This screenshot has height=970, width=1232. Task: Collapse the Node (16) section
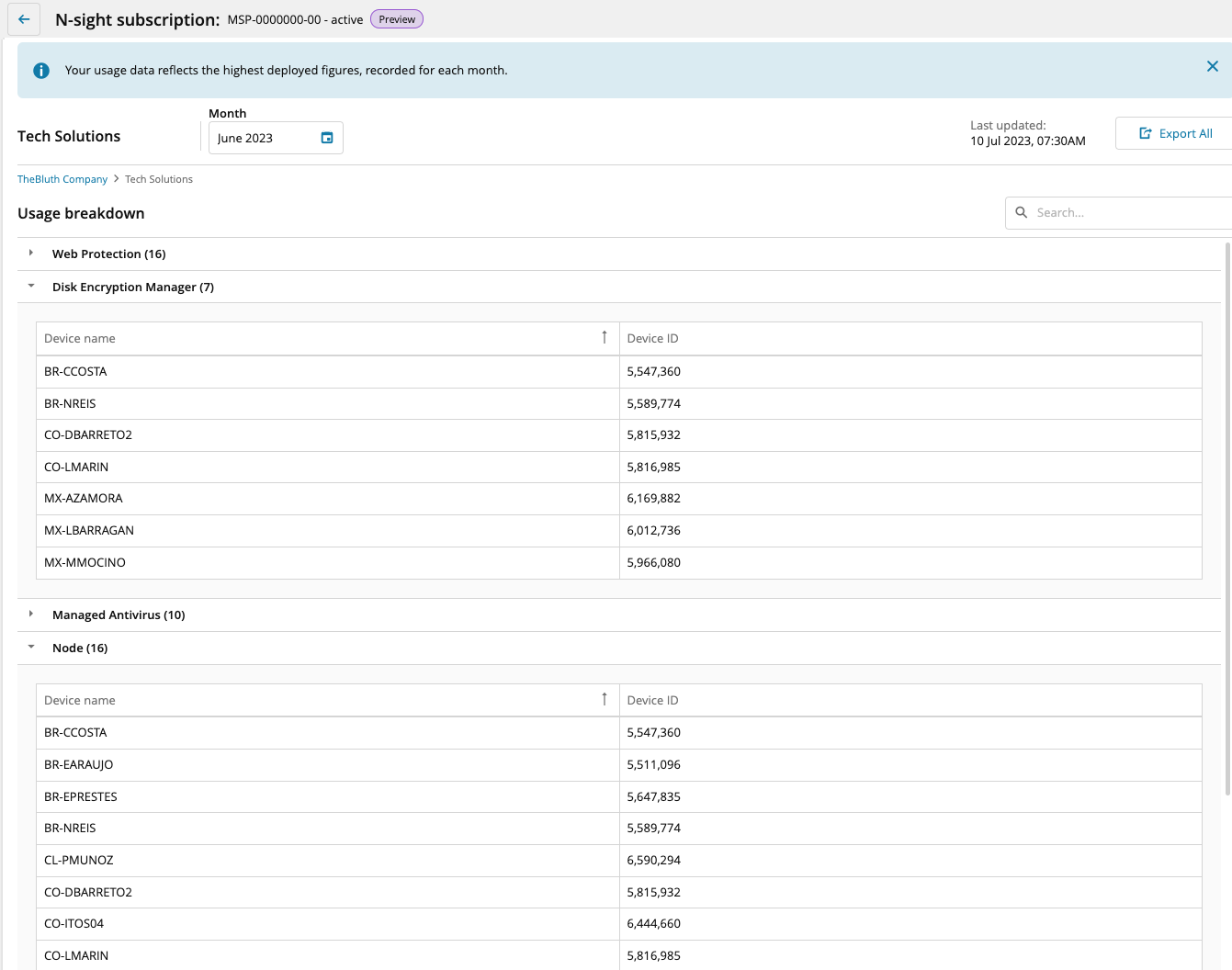coord(31,648)
